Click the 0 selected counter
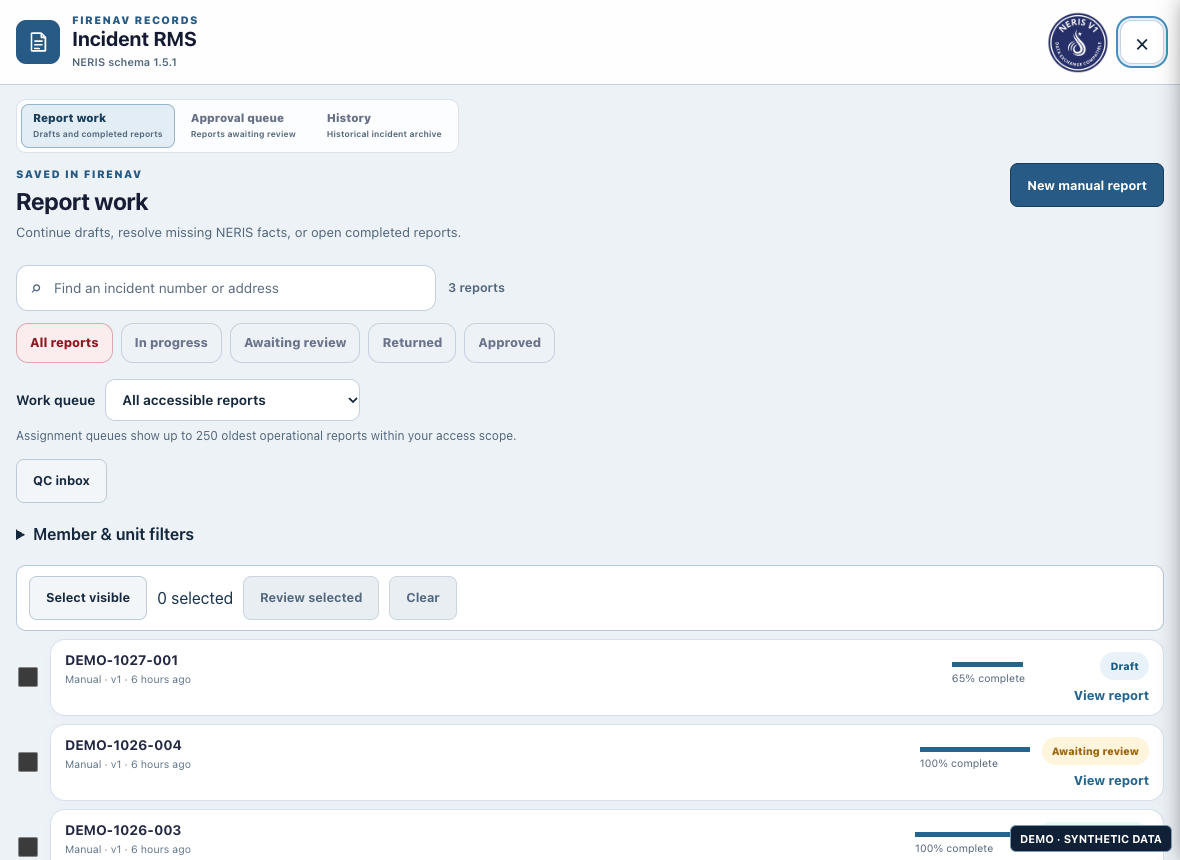 [195, 599]
